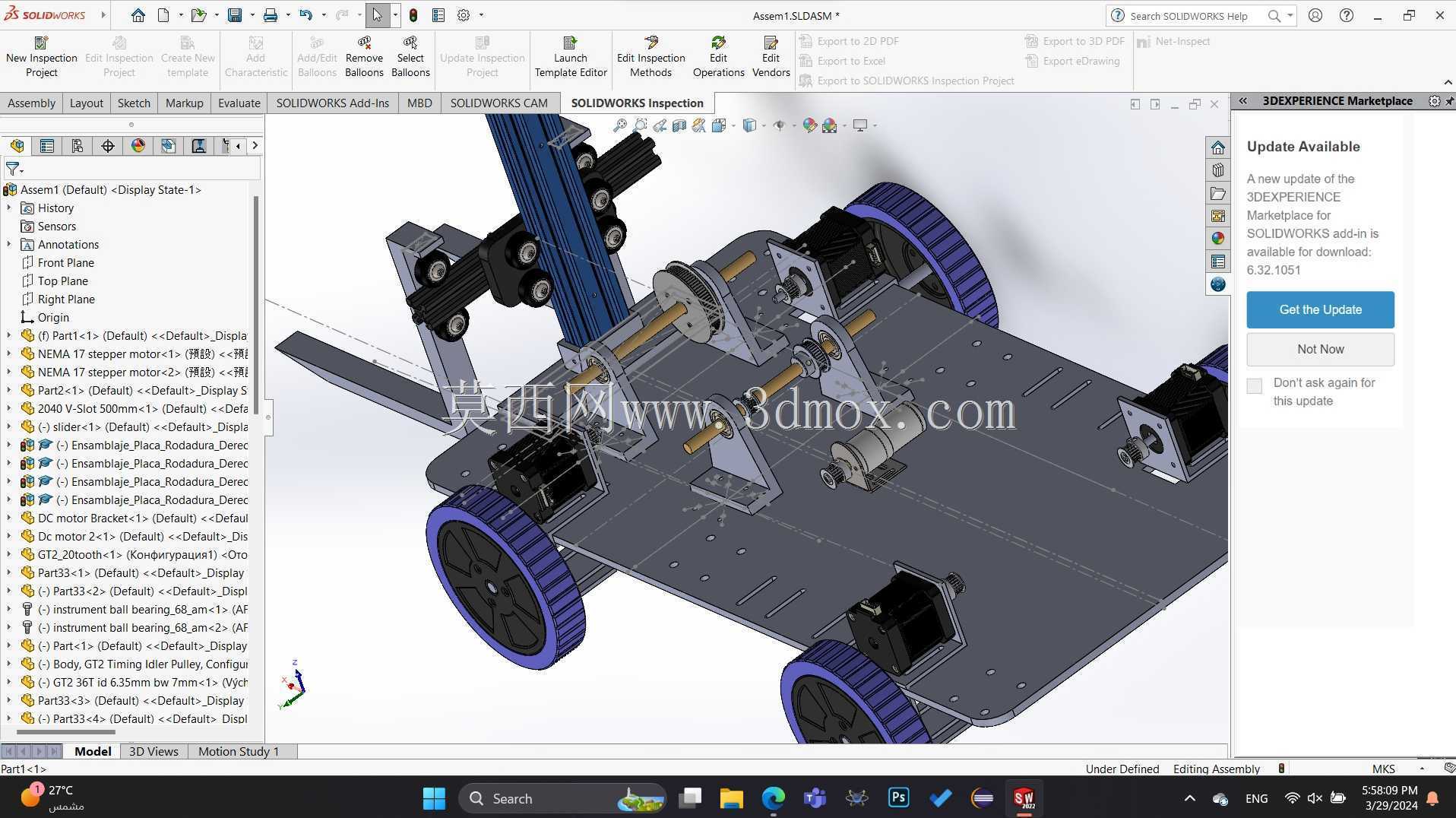The width and height of the screenshot is (1456, 818).
Task: Tick 'Don't ask again for this update' checkbox
Action: (x=1255, y=386)
